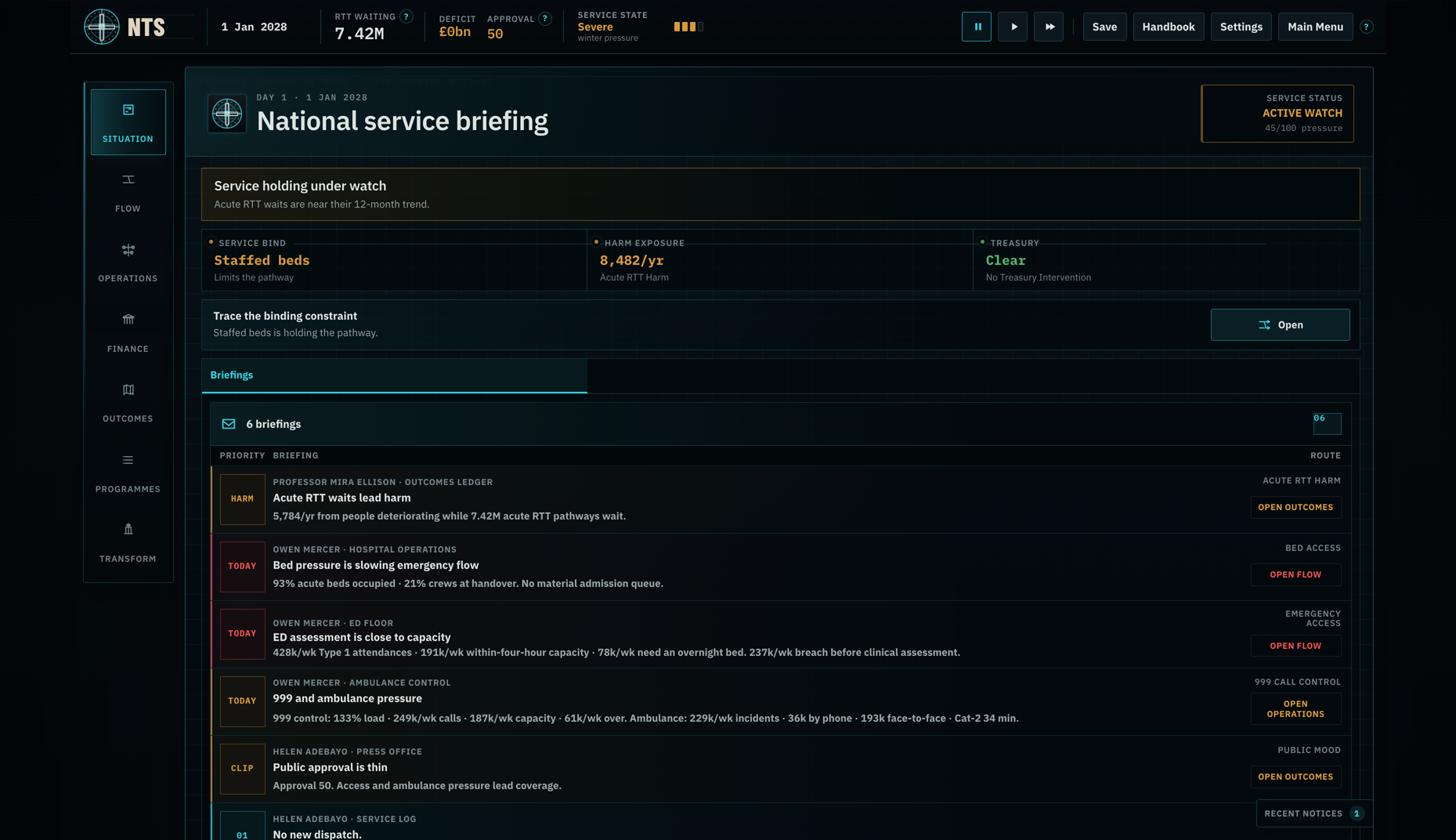Screen dimensions: 1456x840
Task: Select 'Public approval is thin' title
Action: [330, 767]
